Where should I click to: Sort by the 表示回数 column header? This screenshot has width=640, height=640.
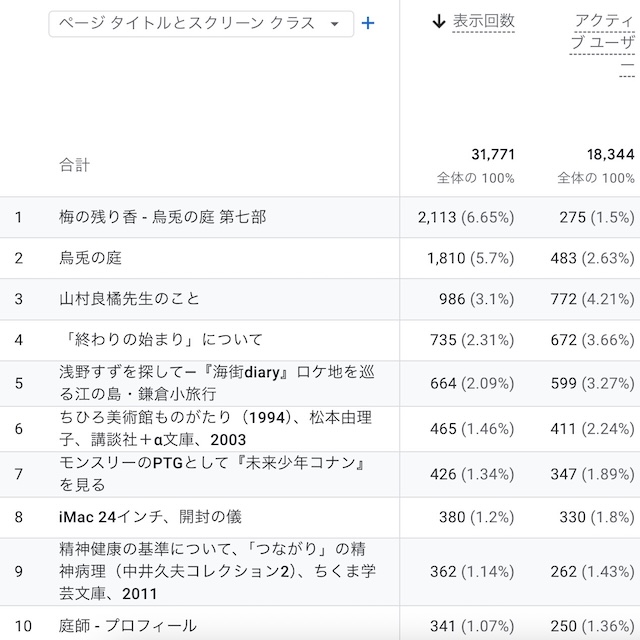click(x=483, y=21)
